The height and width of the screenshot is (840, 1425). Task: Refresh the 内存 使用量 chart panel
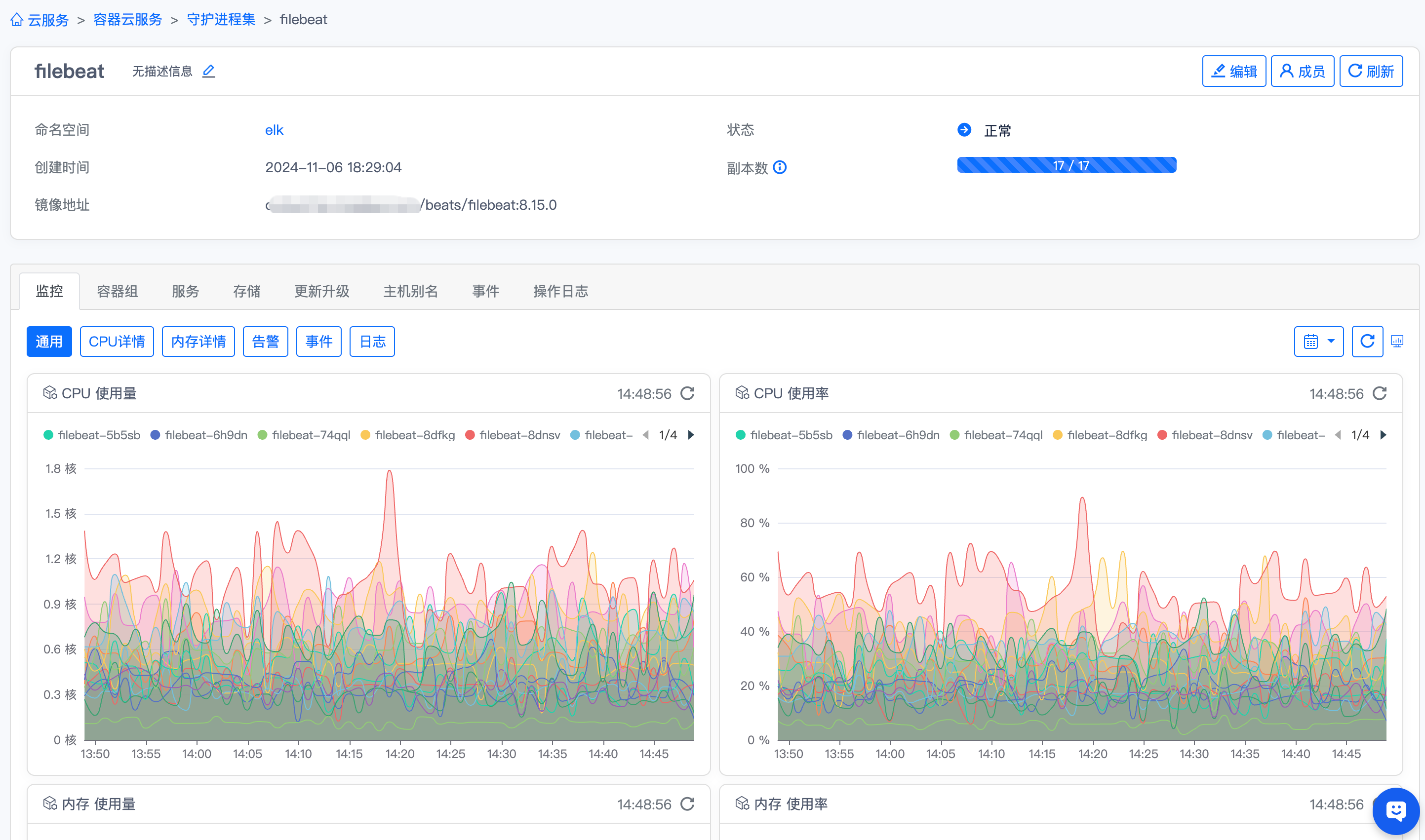pos(687,804)
